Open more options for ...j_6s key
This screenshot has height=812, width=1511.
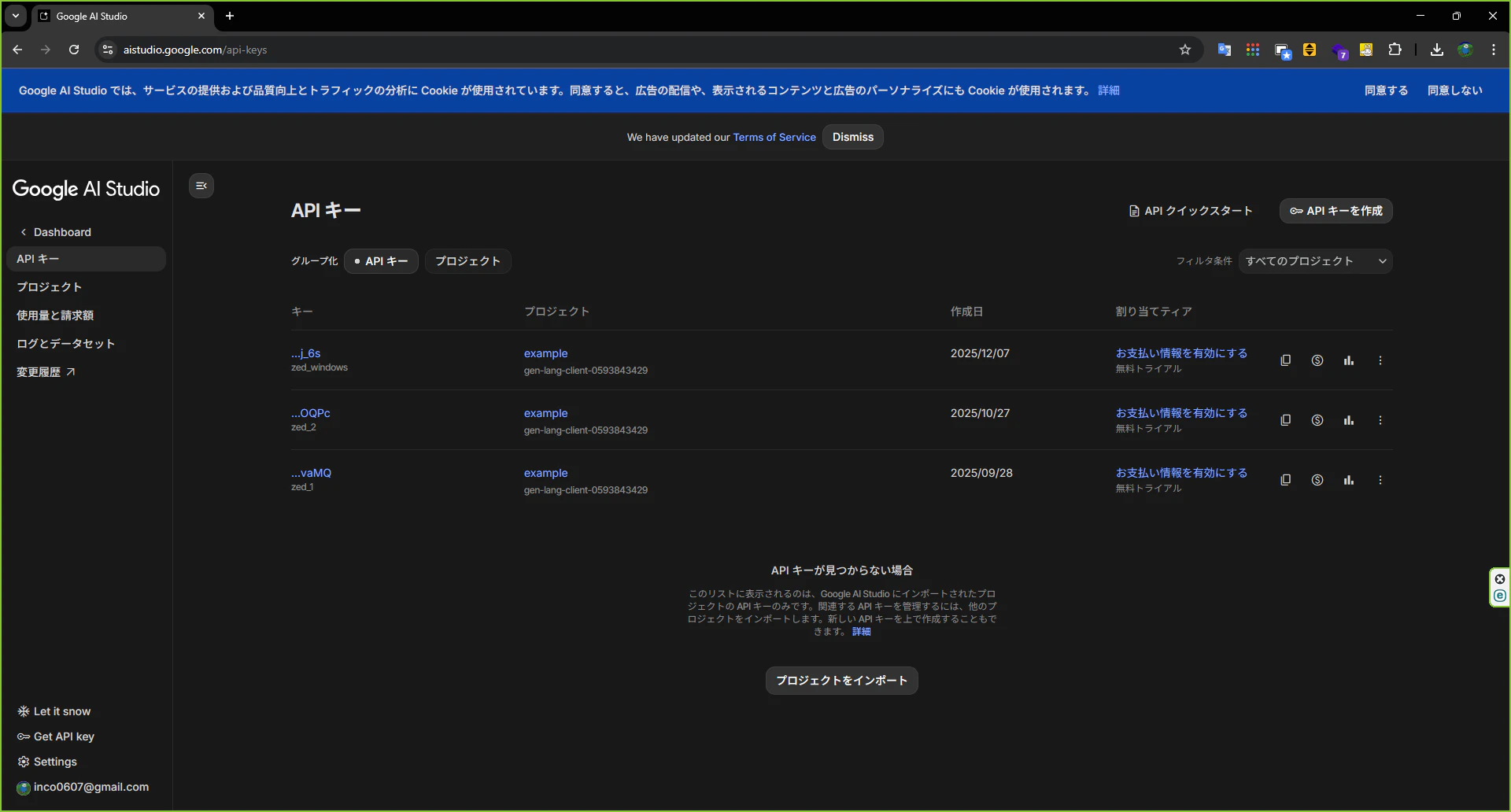click(1380, 360)
